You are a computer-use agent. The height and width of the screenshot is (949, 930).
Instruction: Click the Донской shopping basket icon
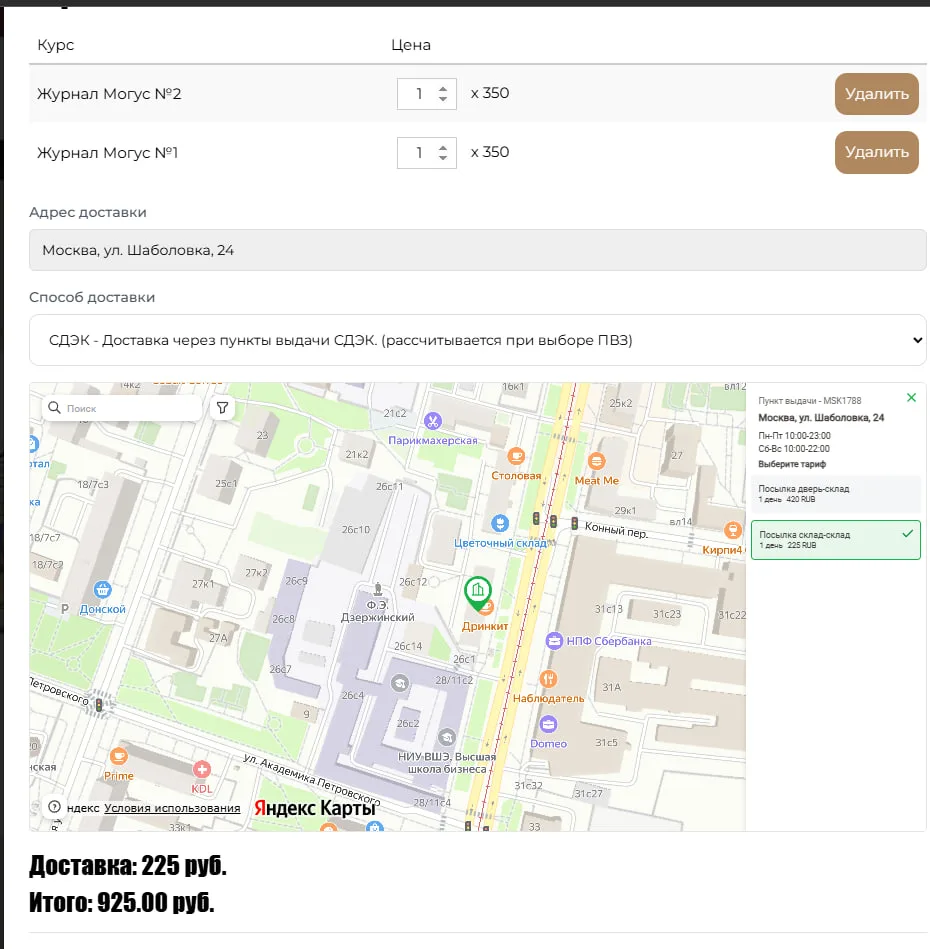pos(102,589)
